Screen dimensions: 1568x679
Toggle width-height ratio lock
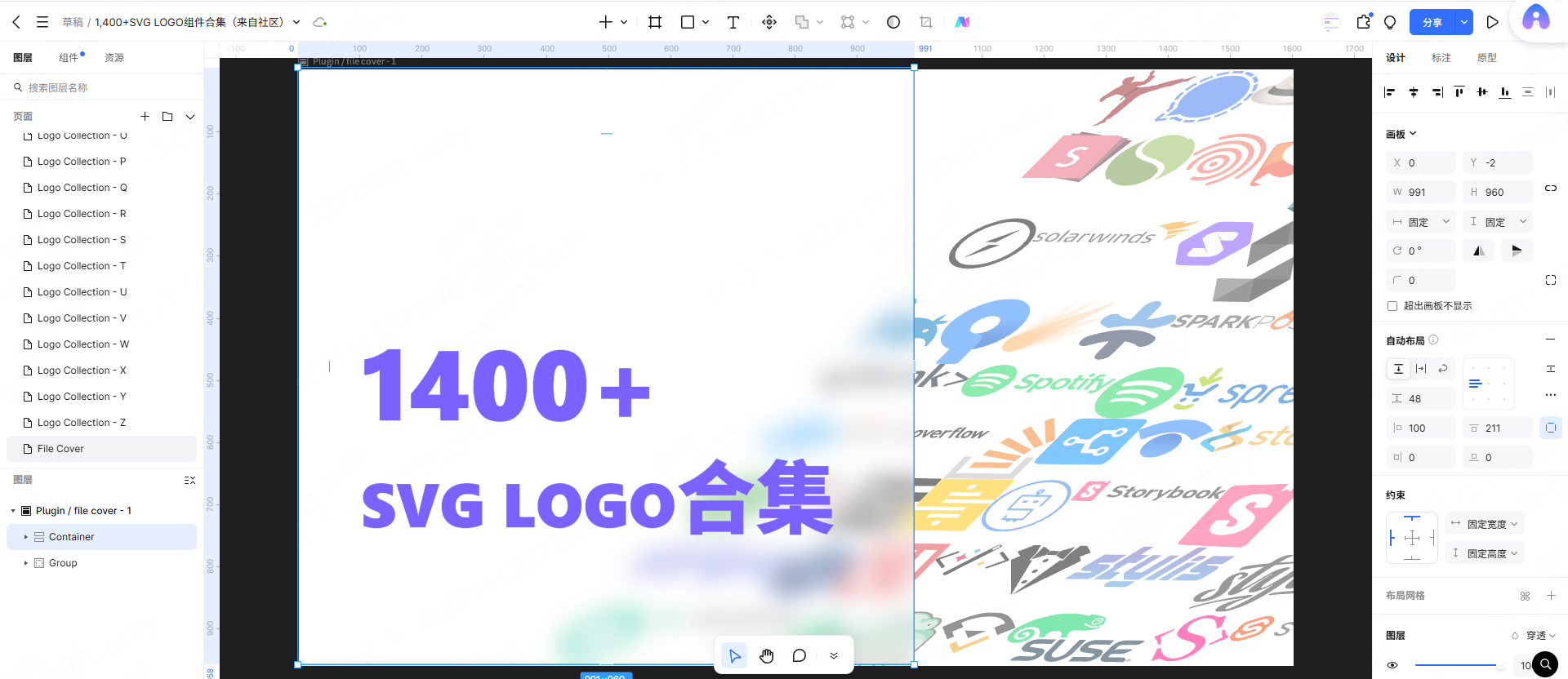(x=1551, y=189)
